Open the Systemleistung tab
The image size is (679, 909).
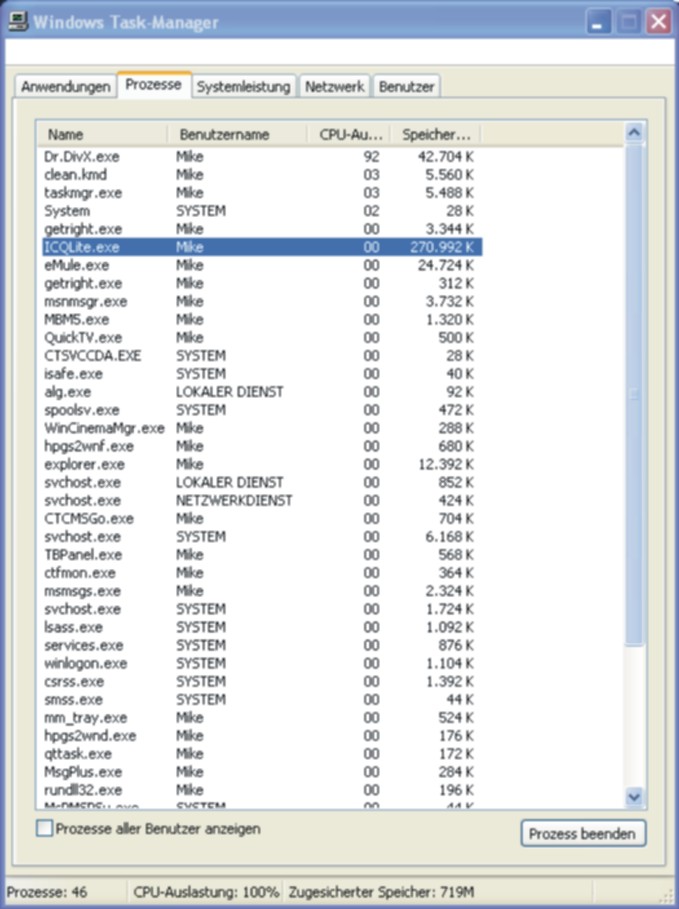coord(244,86)
